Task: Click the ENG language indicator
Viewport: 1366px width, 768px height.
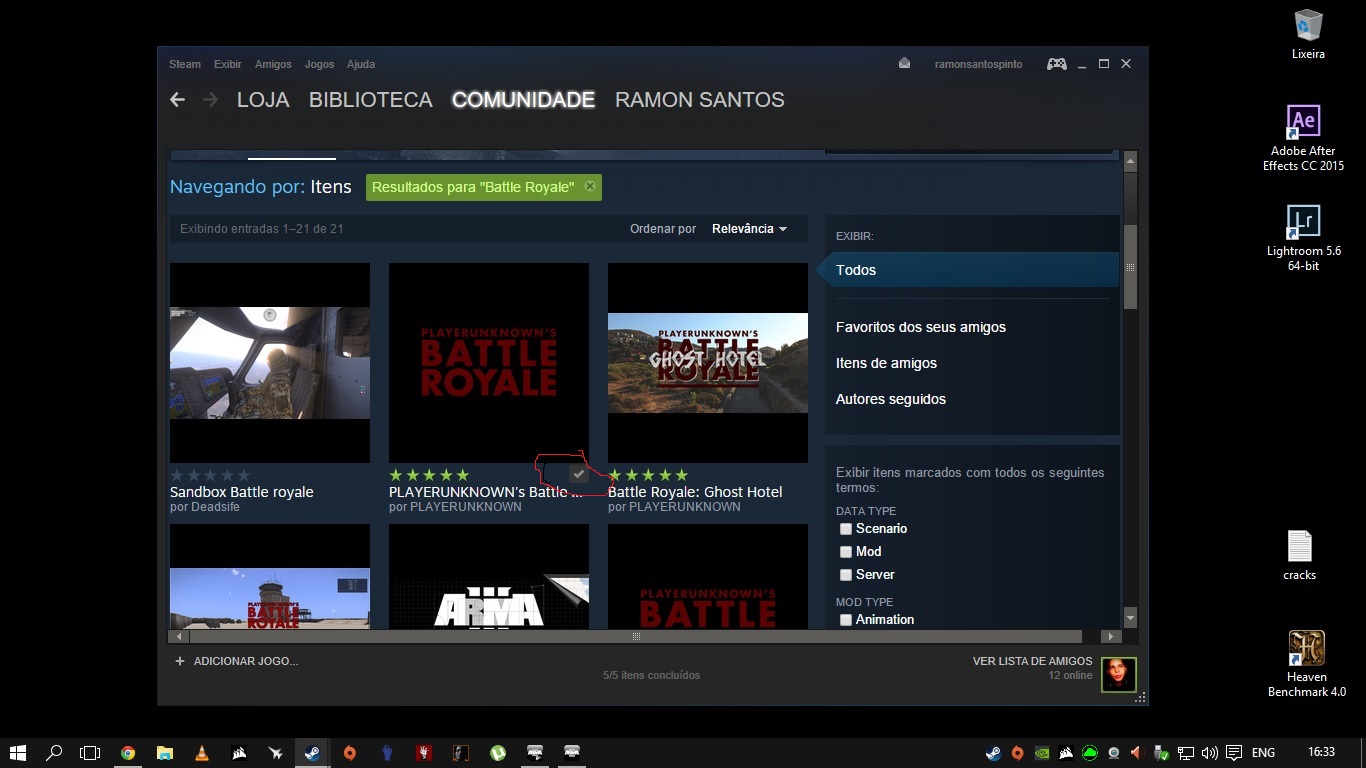Action: coord(1263,753)
